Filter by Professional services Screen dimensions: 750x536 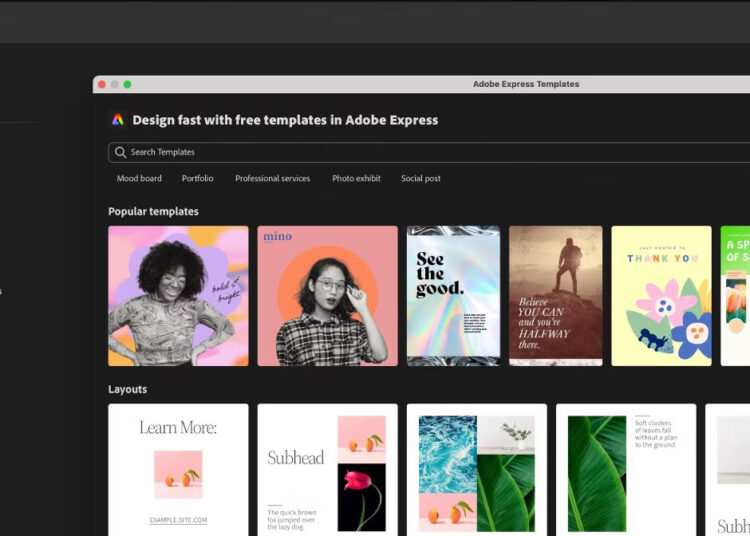pos(272,179)
